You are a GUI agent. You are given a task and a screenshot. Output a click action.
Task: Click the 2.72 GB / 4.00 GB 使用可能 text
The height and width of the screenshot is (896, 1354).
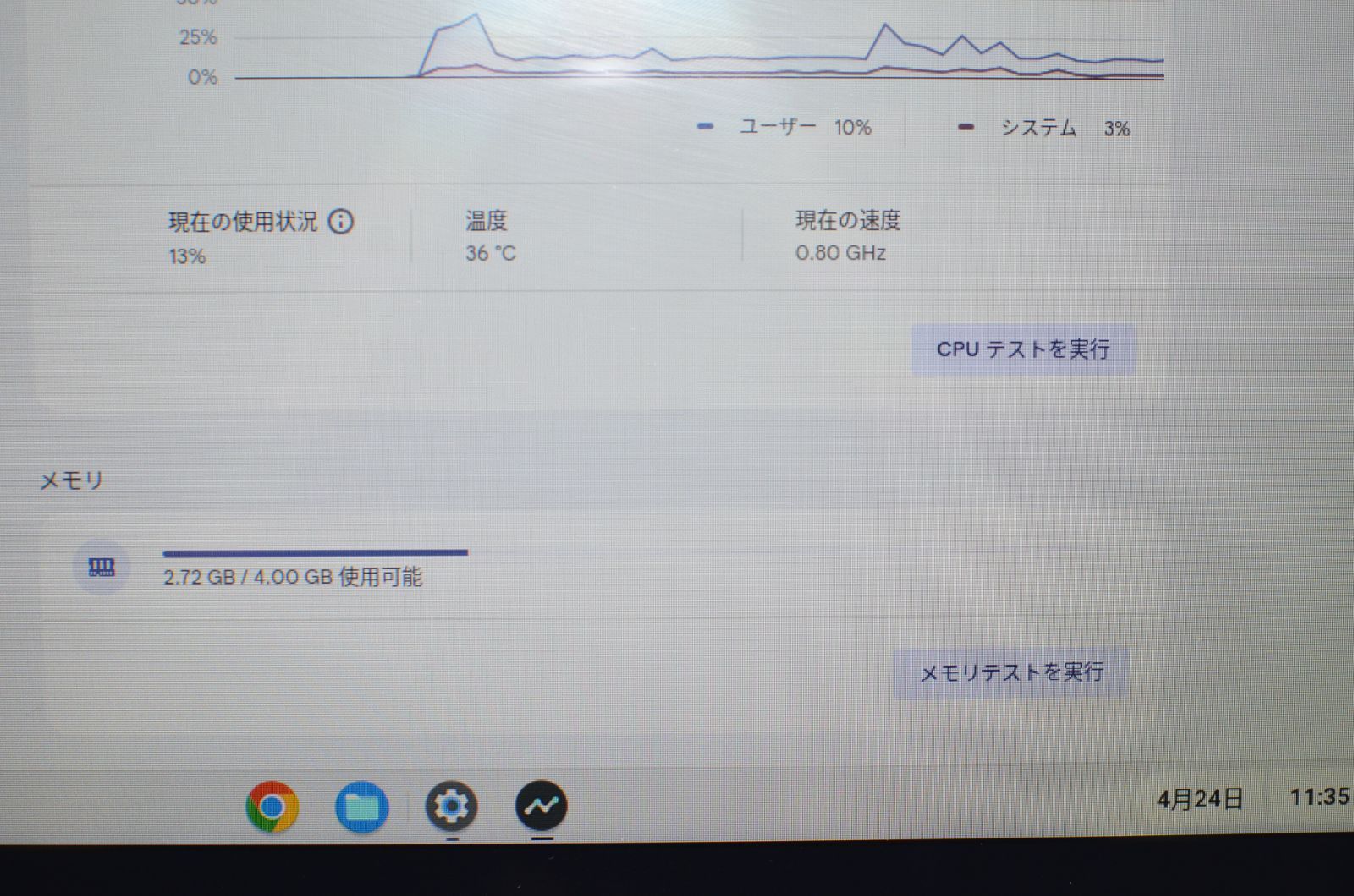[294, 578]
